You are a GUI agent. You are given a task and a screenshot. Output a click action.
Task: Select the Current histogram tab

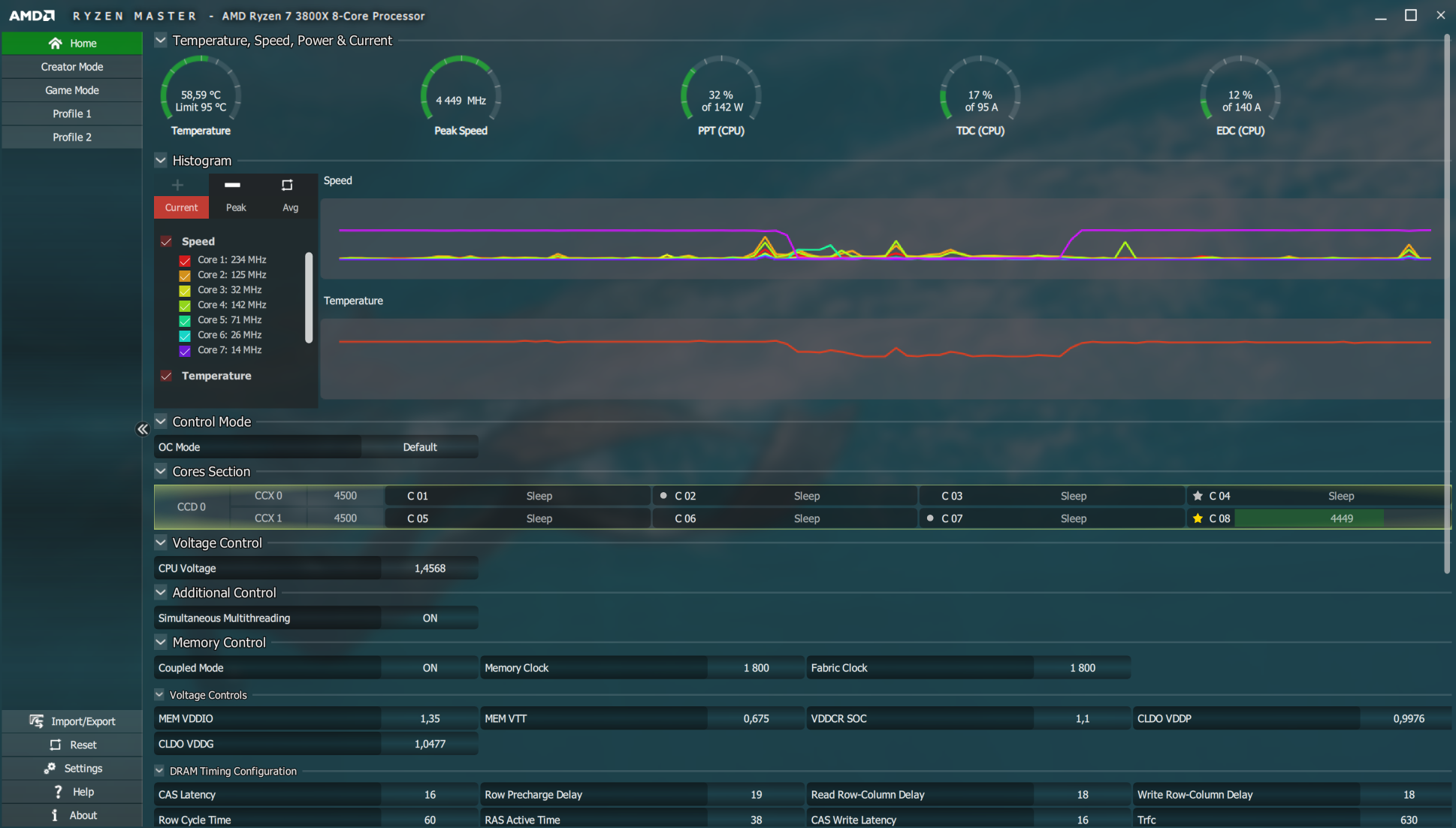(181, 207)
